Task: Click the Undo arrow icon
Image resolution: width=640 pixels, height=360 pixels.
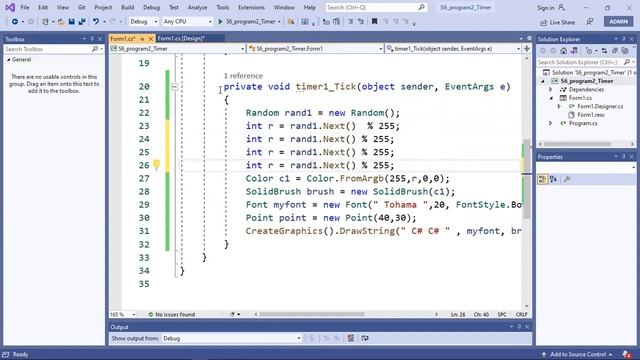Action: (96, 22)
